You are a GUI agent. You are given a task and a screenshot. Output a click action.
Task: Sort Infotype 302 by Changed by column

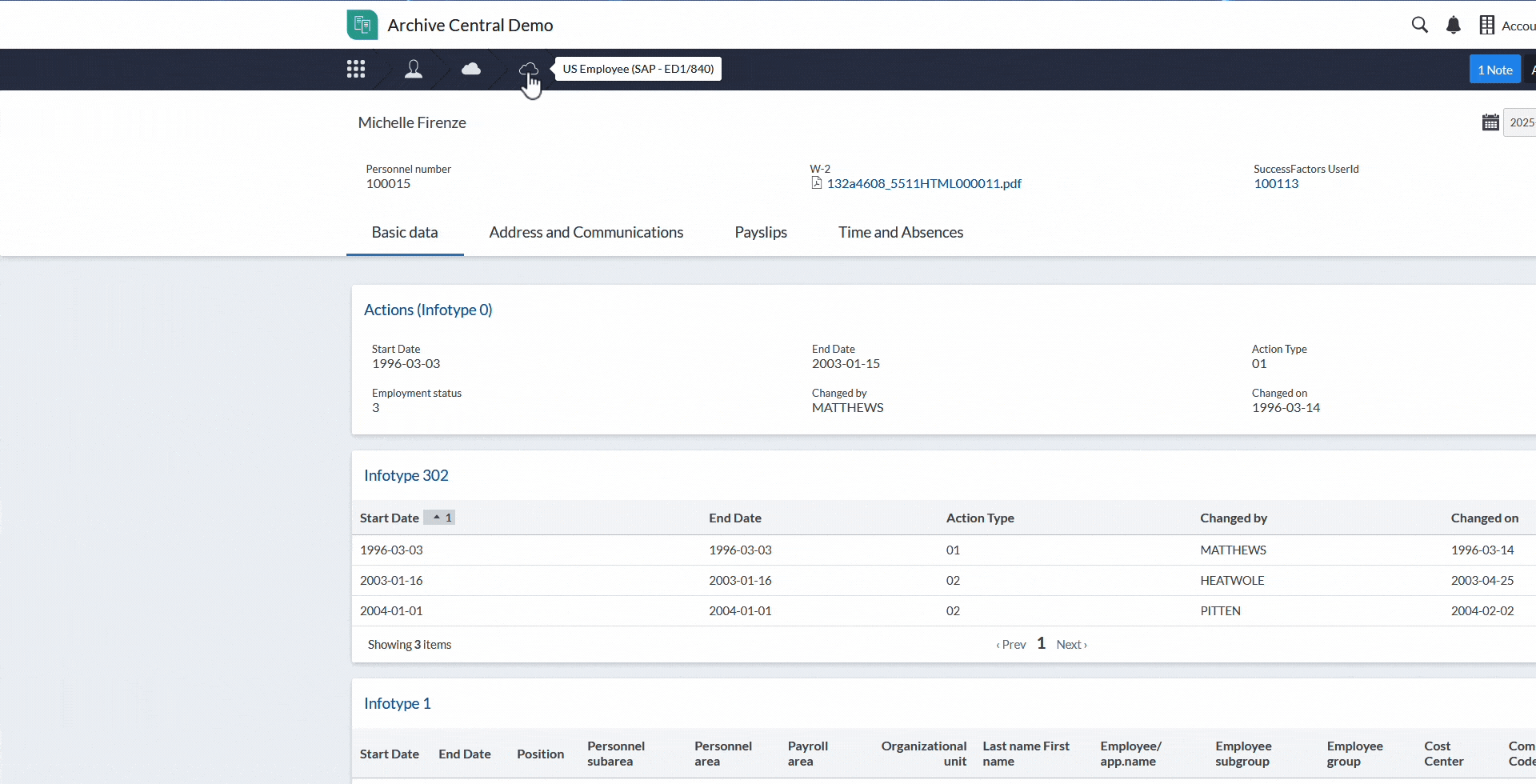[1234, 518]
